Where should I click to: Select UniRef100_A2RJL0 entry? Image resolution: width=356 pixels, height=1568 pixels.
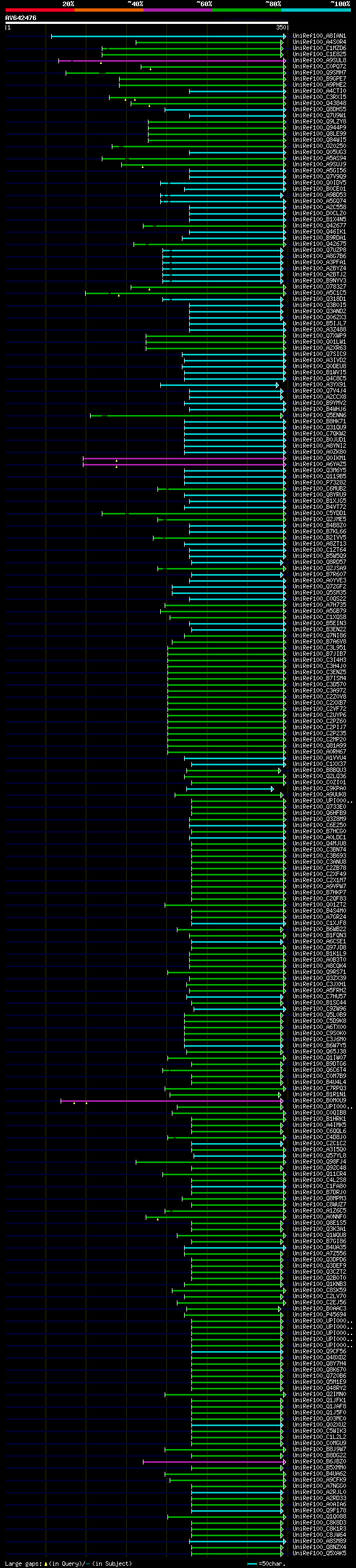pos(319,1492)
